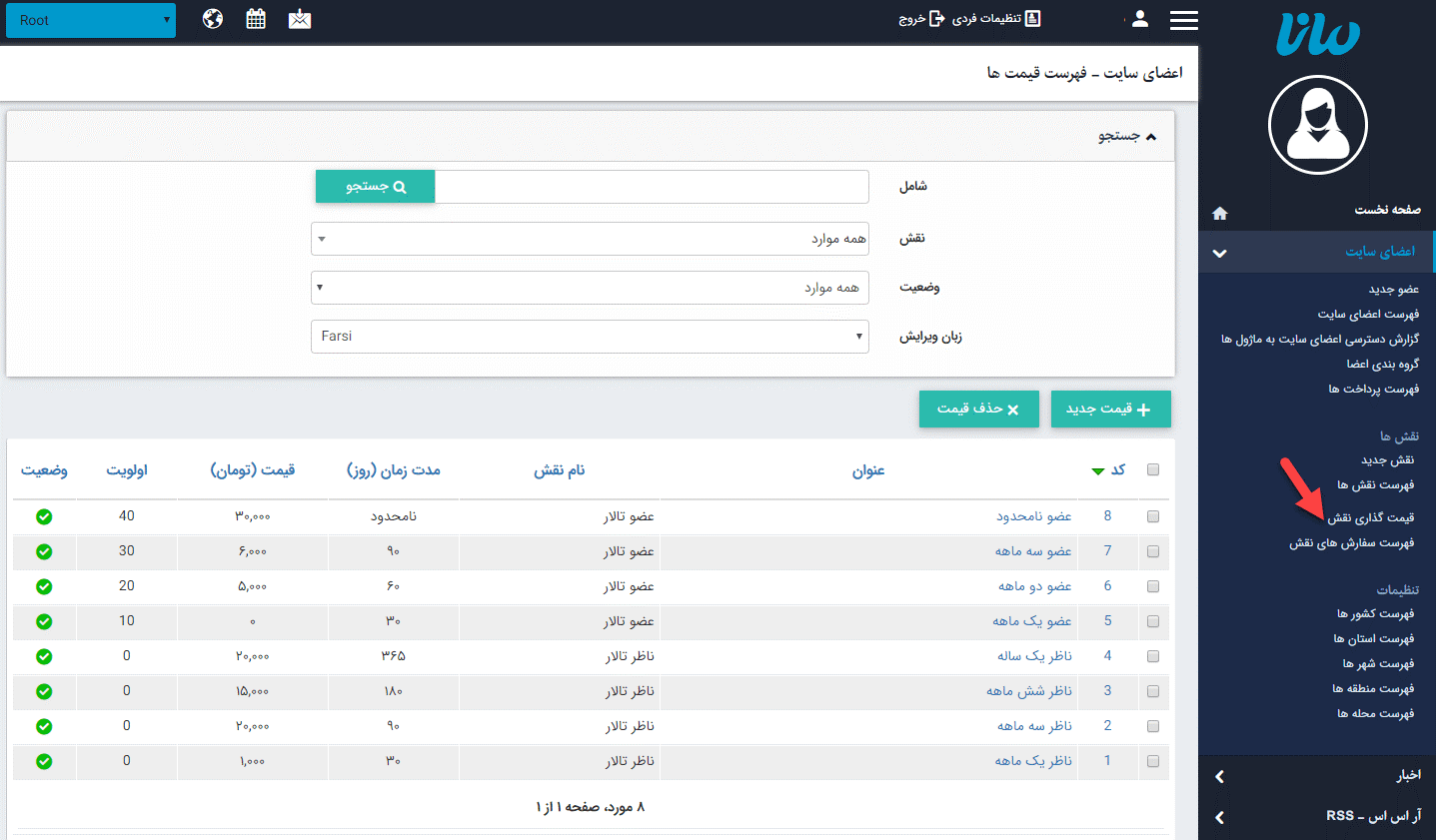The height and width of the screenshot is (840, 1436).
Task: Open the Root dropdown at top left
Action: (90, 19)
